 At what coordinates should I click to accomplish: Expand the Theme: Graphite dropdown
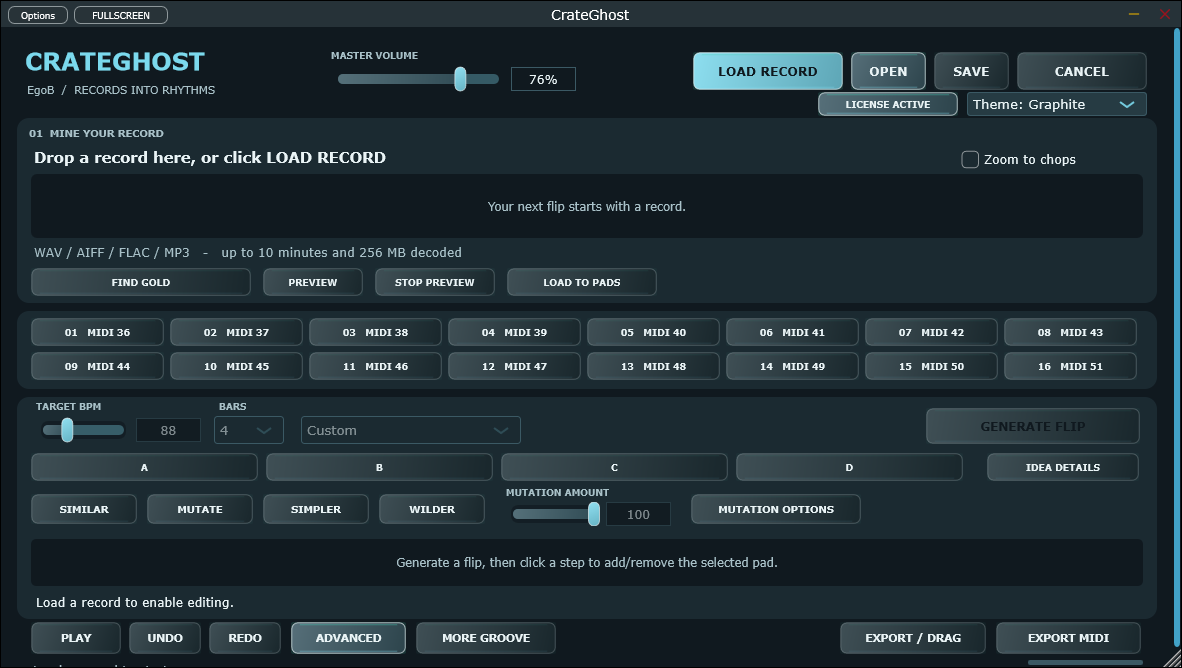pyautogui.click(x=1056, y=104)
